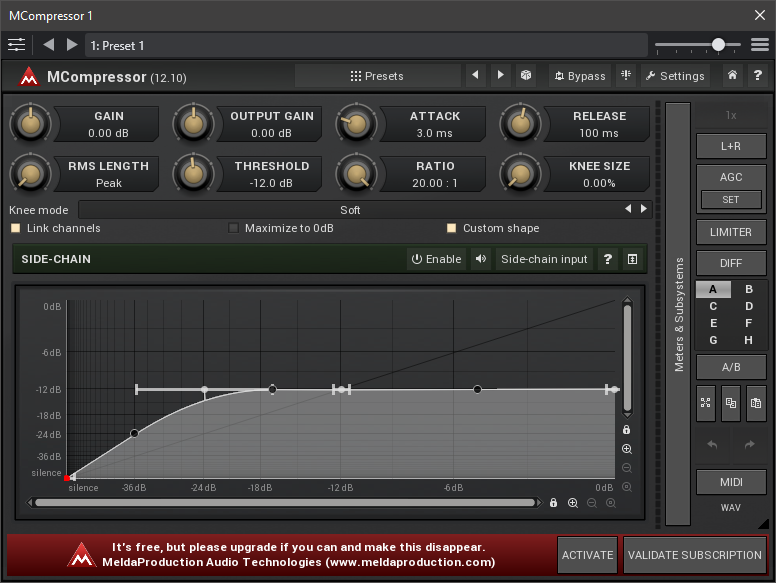Image resolution: width=776 pixels, height=583 pixels.
Task: Select preset slot D
Action: coord(749,306)
